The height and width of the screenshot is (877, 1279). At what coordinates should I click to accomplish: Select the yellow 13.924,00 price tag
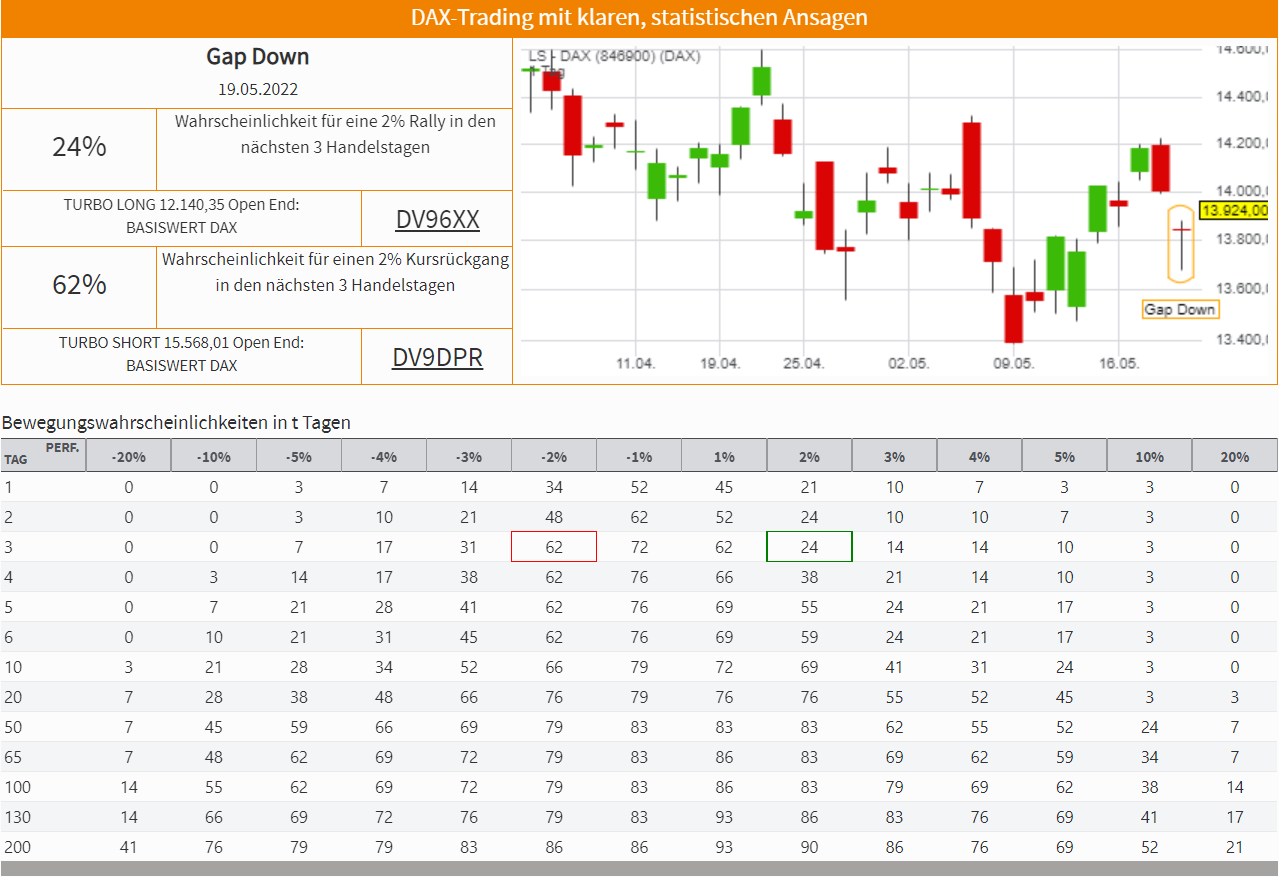[1234, 211]
